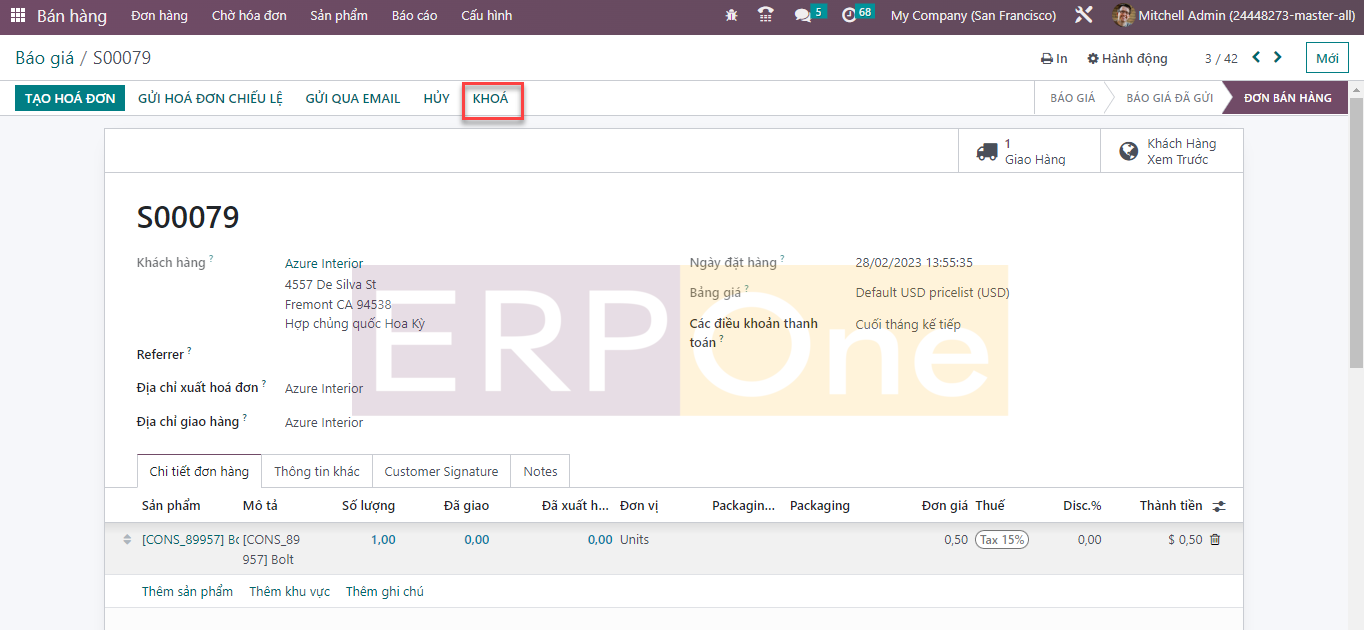
Task: Delete the Bolt order line with trash icon
Action: [x=1215, y=540]
